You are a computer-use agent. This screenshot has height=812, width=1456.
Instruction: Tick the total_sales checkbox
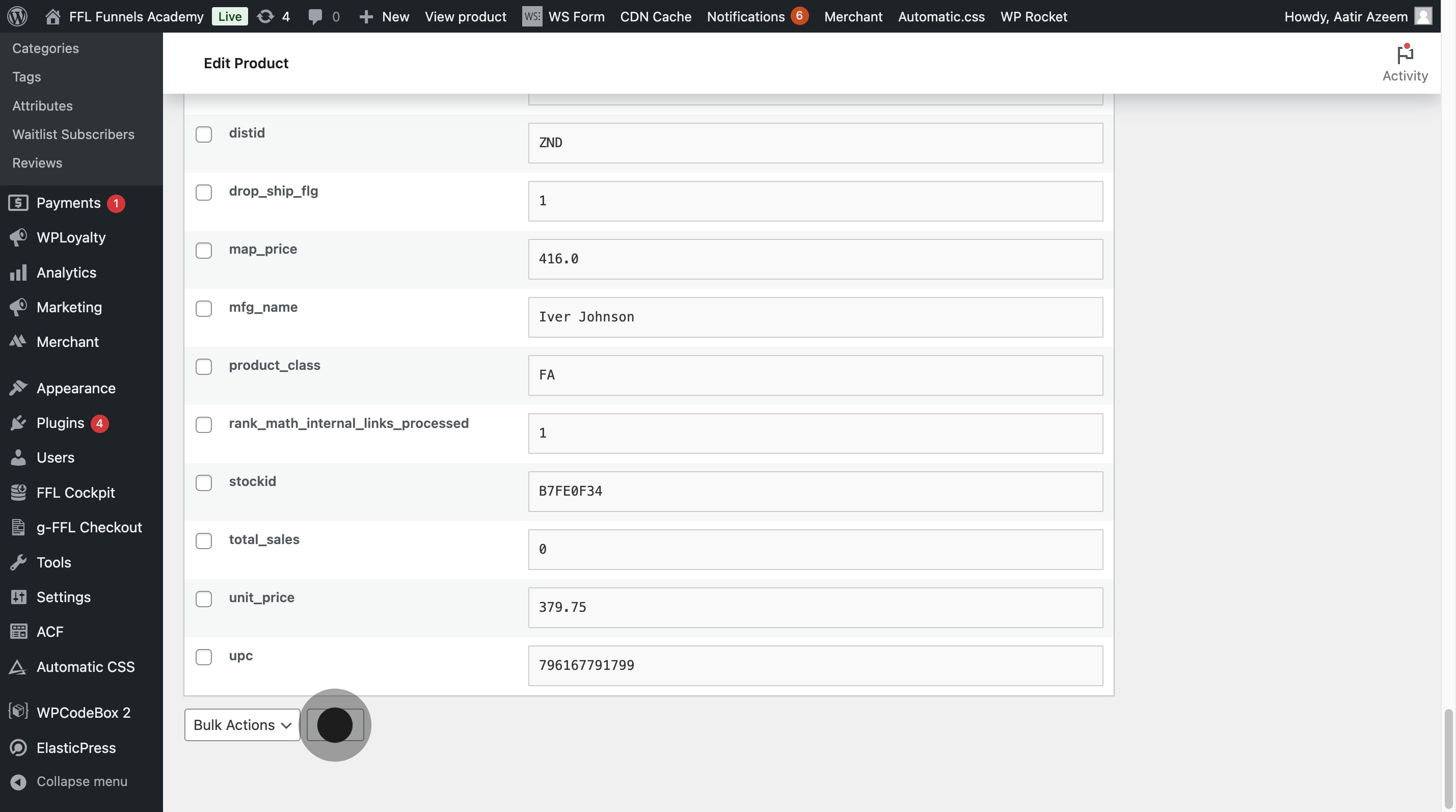[203, 541]
